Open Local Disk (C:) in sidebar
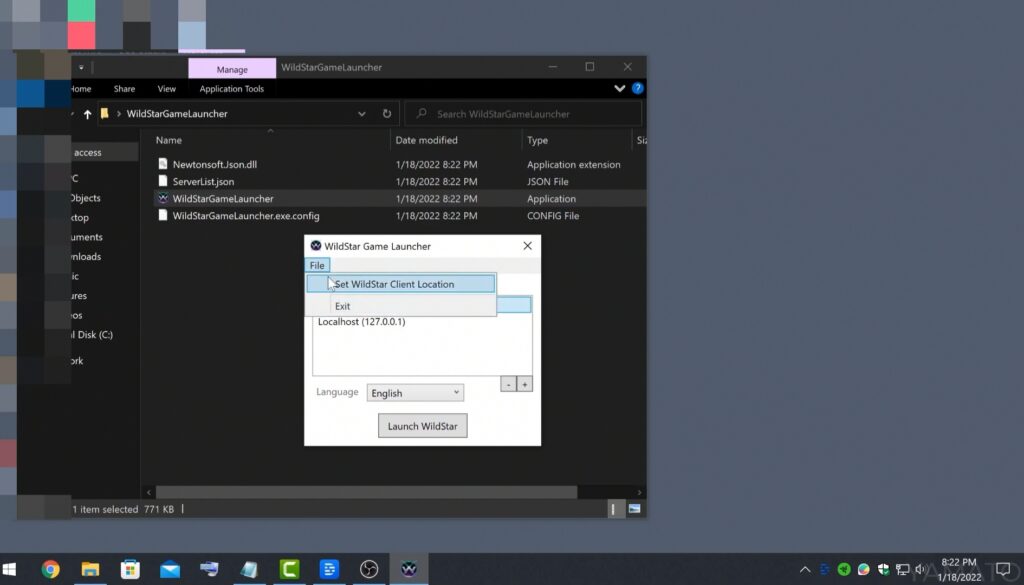Image resolution: width=1024 pixels, height=585 pixels. tap(92, 335)
